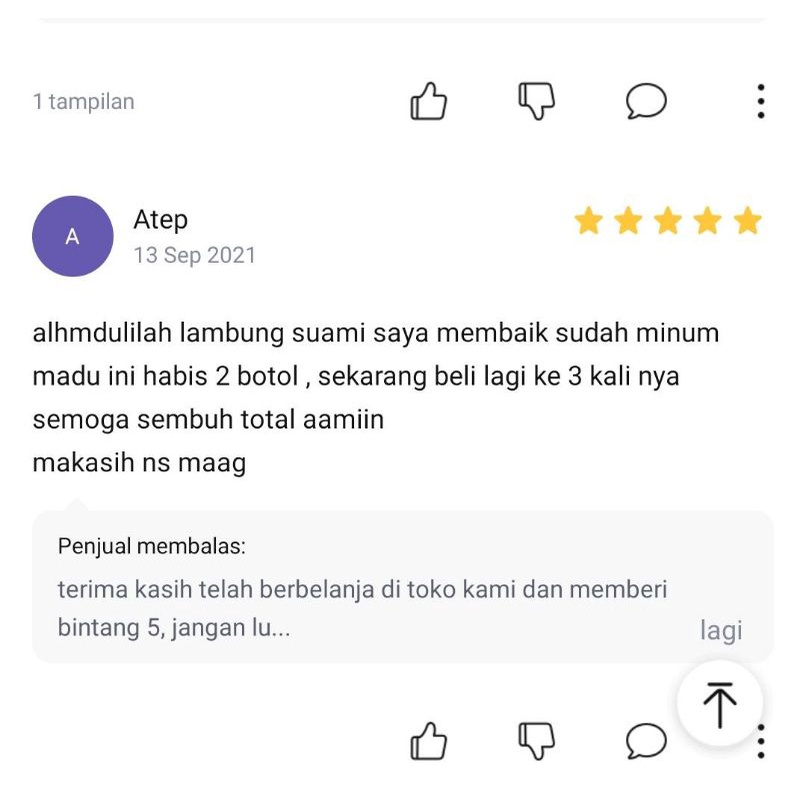The image size is (800, 800).
Task: Jump to top with arrow button
Action: coord(720,704)
